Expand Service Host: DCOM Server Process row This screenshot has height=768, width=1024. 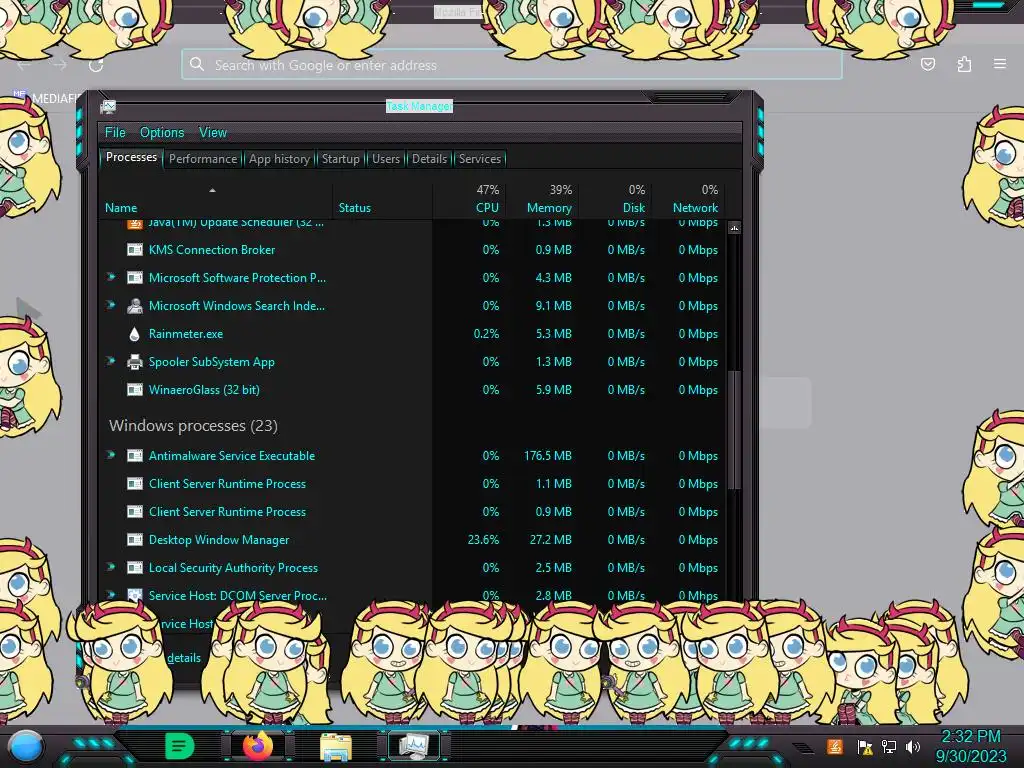(x=111, y=595)
